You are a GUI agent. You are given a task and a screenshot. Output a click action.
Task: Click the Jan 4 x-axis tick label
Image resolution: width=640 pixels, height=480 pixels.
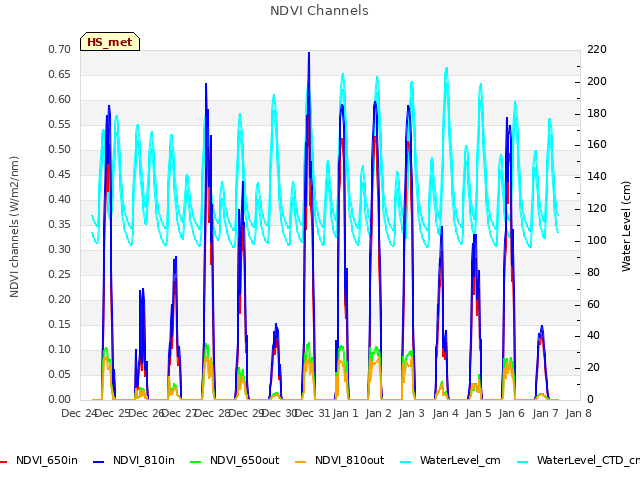(445, 413)
